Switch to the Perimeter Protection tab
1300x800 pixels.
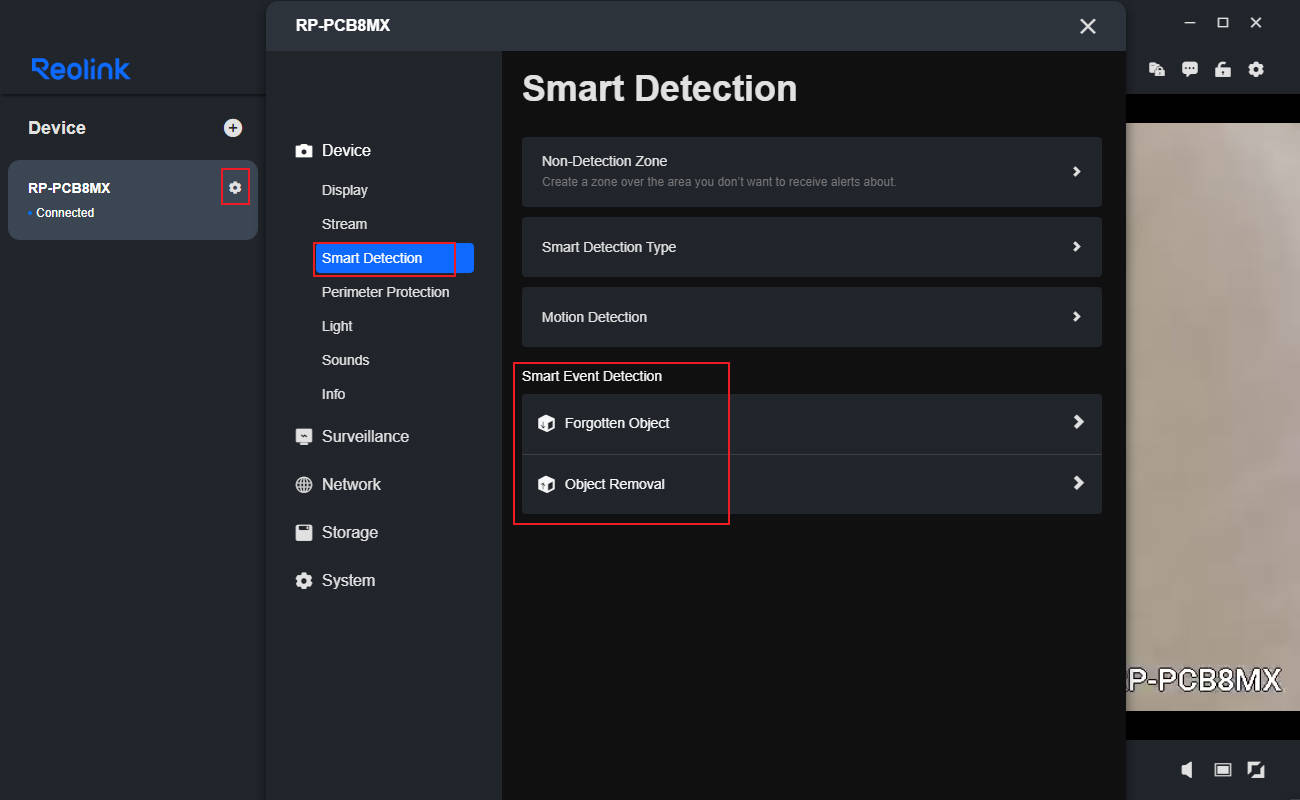click(385, 292)
